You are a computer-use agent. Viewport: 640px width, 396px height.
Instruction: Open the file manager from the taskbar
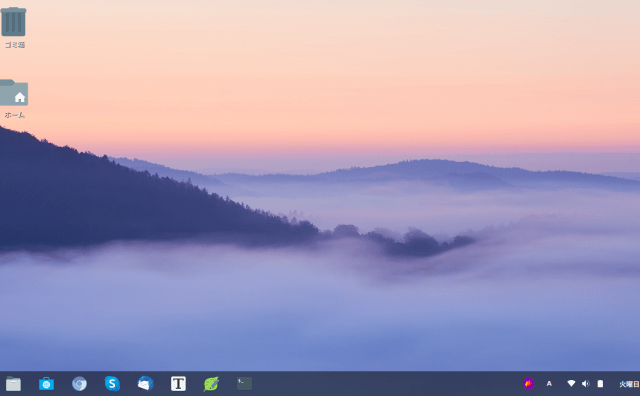(x=13, y=384)
